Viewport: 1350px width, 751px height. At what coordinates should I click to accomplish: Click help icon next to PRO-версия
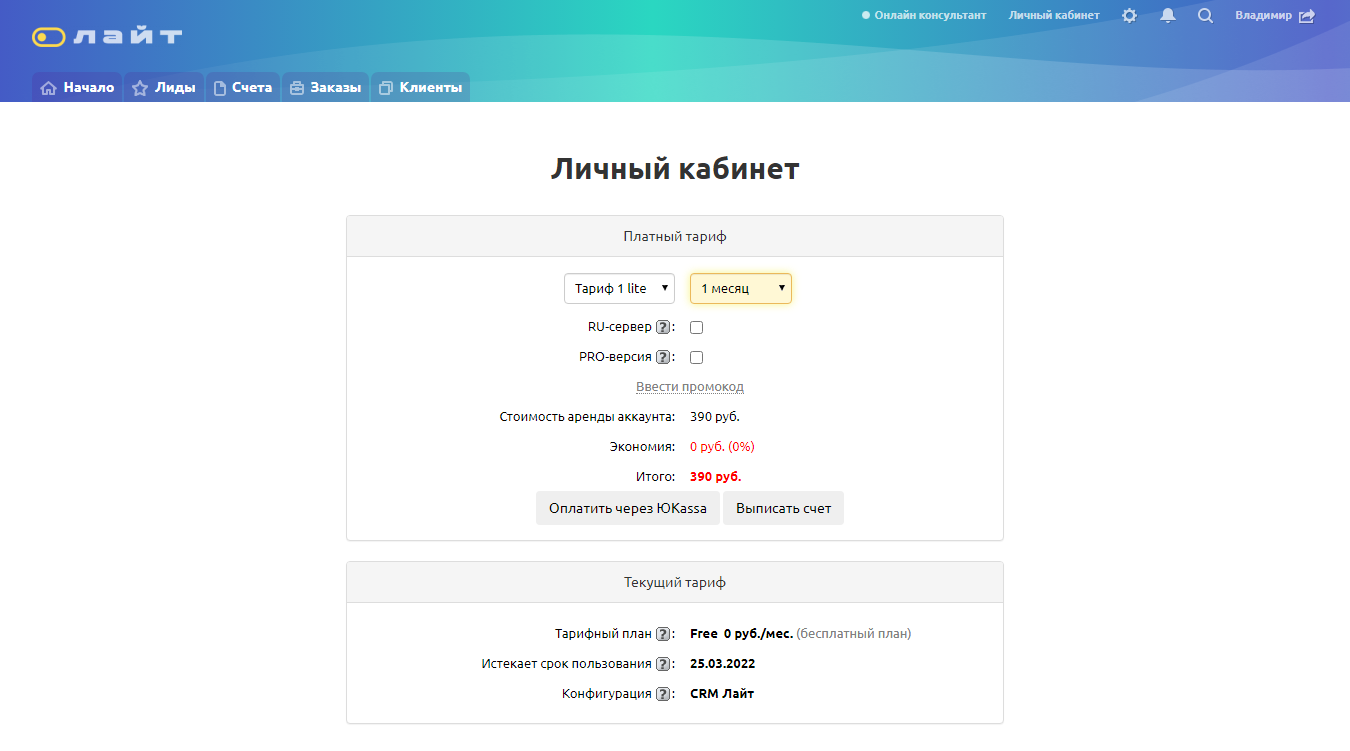[662, 357]
